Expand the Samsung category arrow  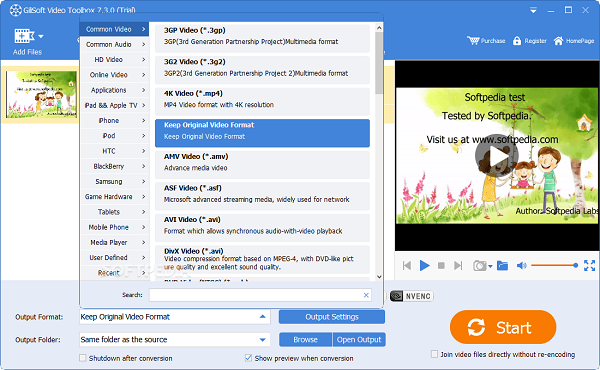tap(143, 181)
